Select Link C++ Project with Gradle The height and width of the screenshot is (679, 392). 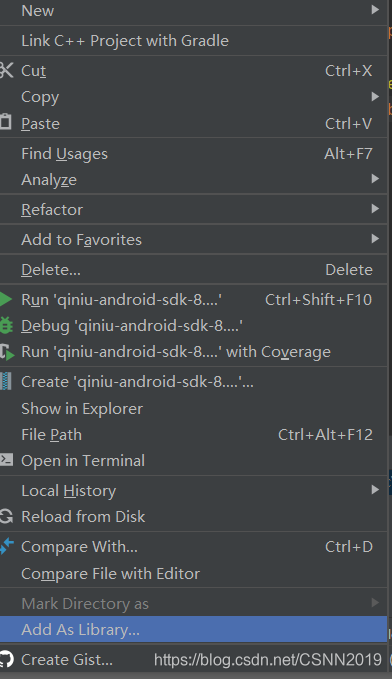pos(193,41)
